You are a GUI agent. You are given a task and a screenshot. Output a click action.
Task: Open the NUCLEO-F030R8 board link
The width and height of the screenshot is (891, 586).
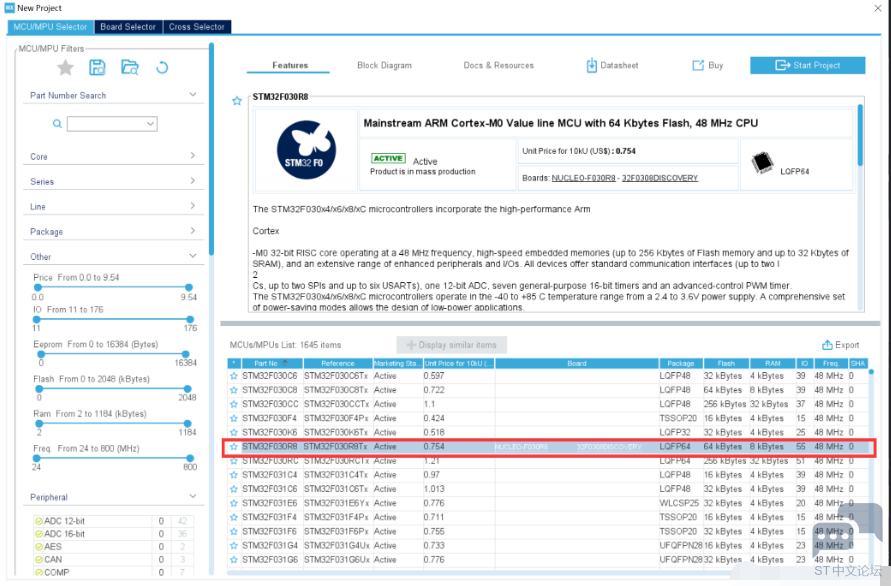pyautogui.click(x=584, y=178)
